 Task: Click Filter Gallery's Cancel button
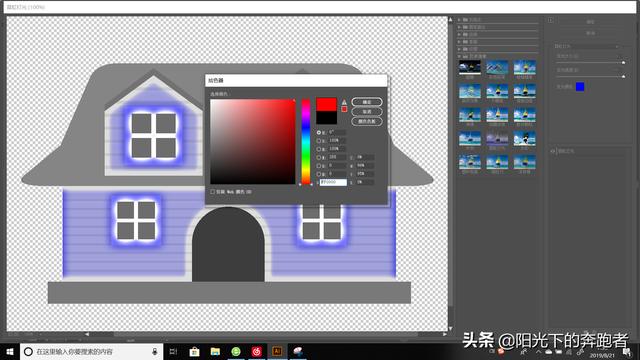click(590, 33)
